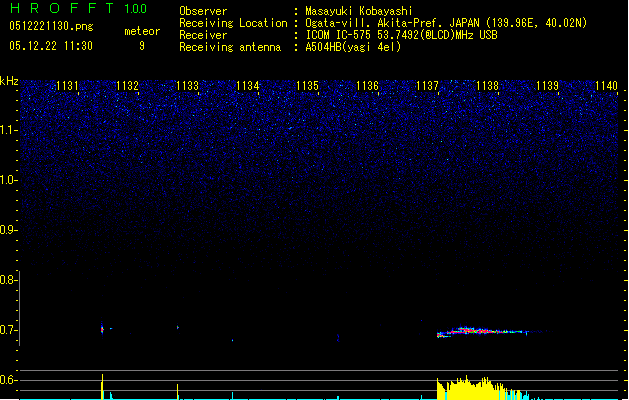Click the meteor count value 9
Viewport: 629px width, 400px height.
click(141, 46)
